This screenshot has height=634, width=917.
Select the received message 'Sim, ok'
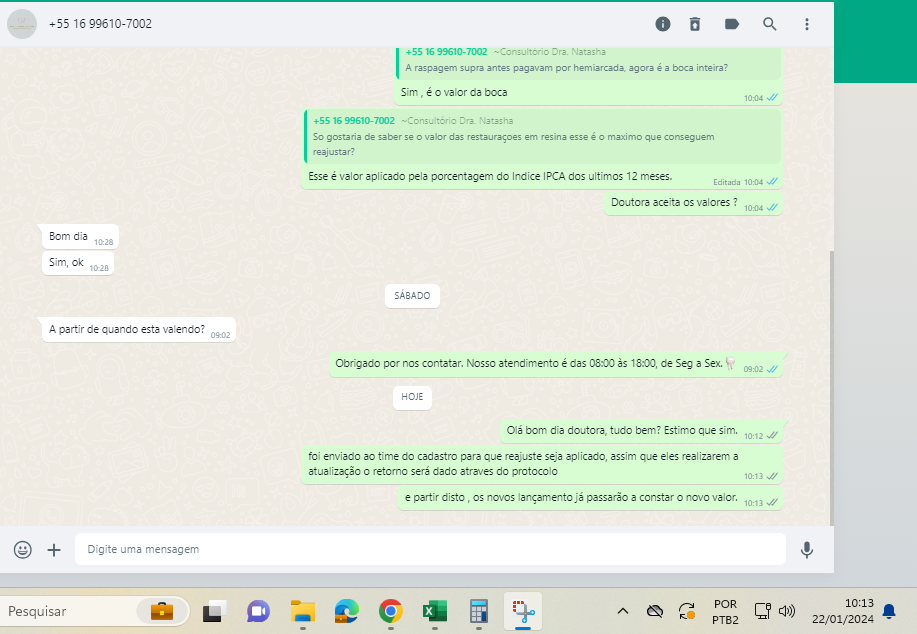(78, 263)
